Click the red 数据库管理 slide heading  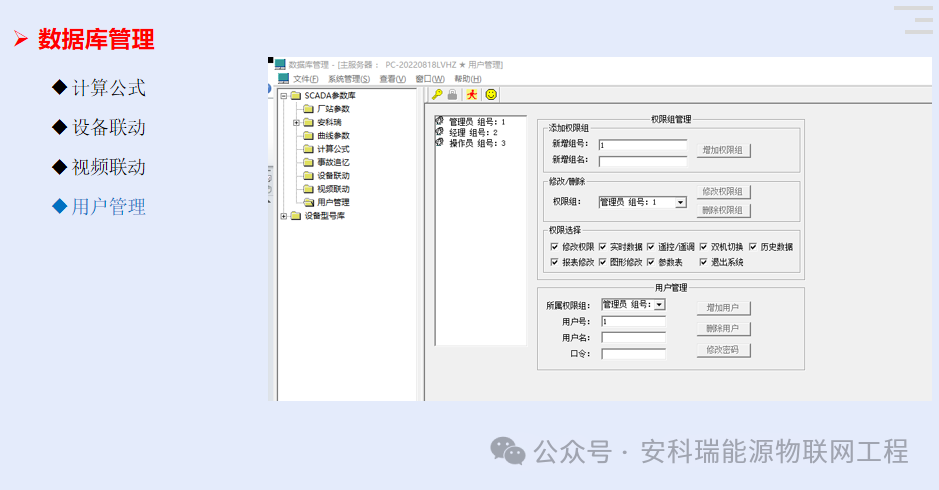coord(96,40)
